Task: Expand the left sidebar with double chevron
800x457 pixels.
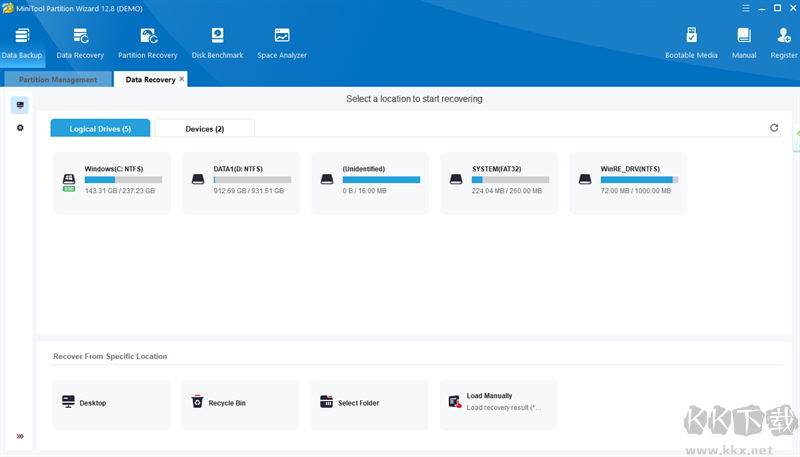Action: (x=20, y=436)
